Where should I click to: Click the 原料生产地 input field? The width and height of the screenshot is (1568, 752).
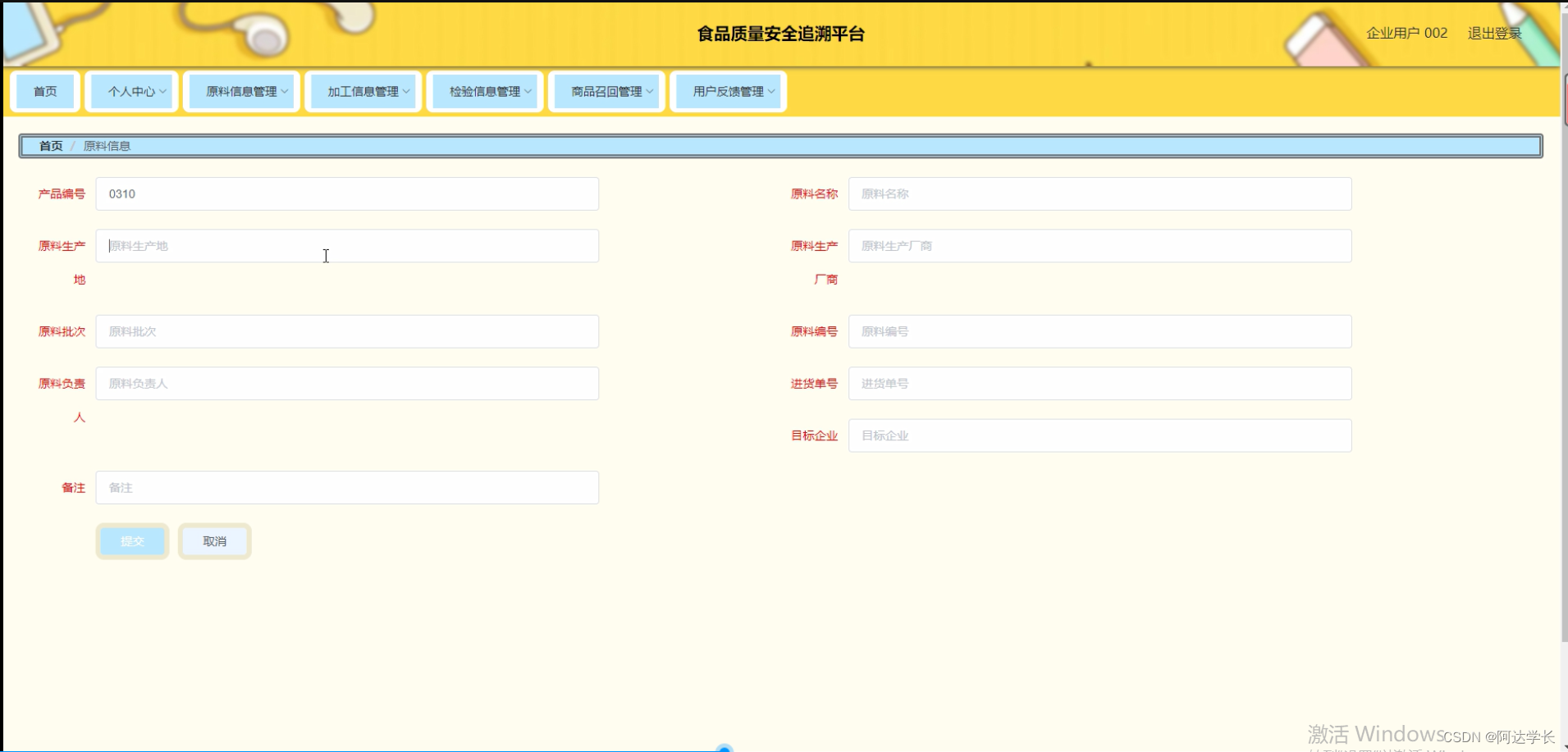pos(347,245)
